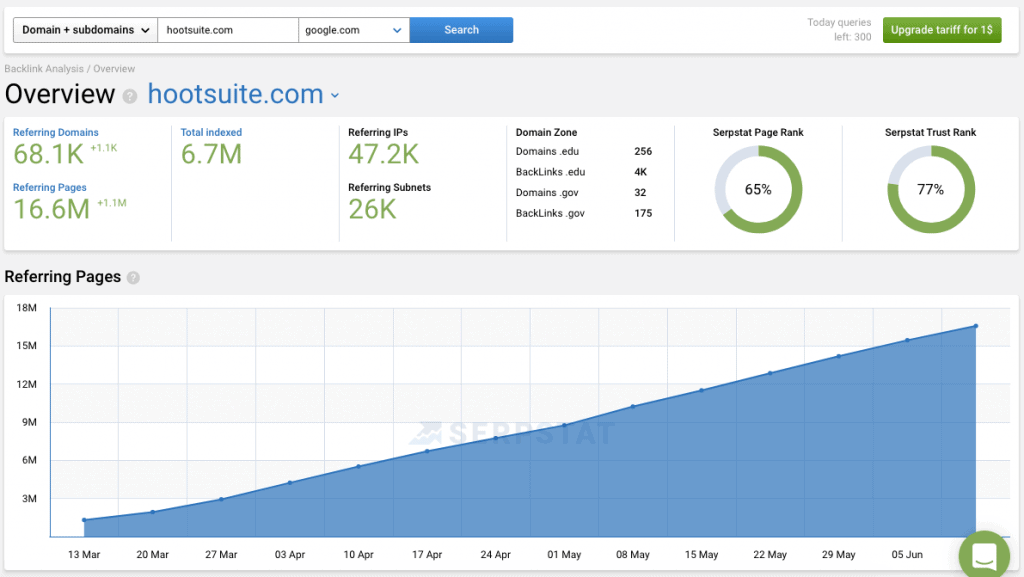Viewport: 1024px width, 577px height.
Task: Select the Overview breadcrumb item
Action: pos(113,68)
